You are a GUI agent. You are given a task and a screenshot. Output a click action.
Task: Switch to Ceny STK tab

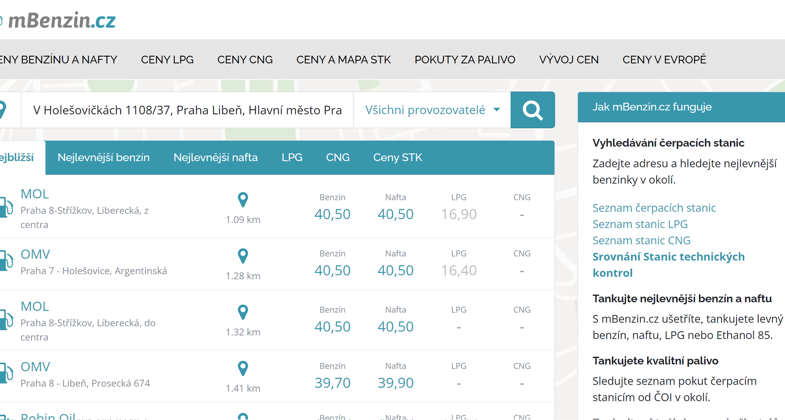click(x=398, y=158)
